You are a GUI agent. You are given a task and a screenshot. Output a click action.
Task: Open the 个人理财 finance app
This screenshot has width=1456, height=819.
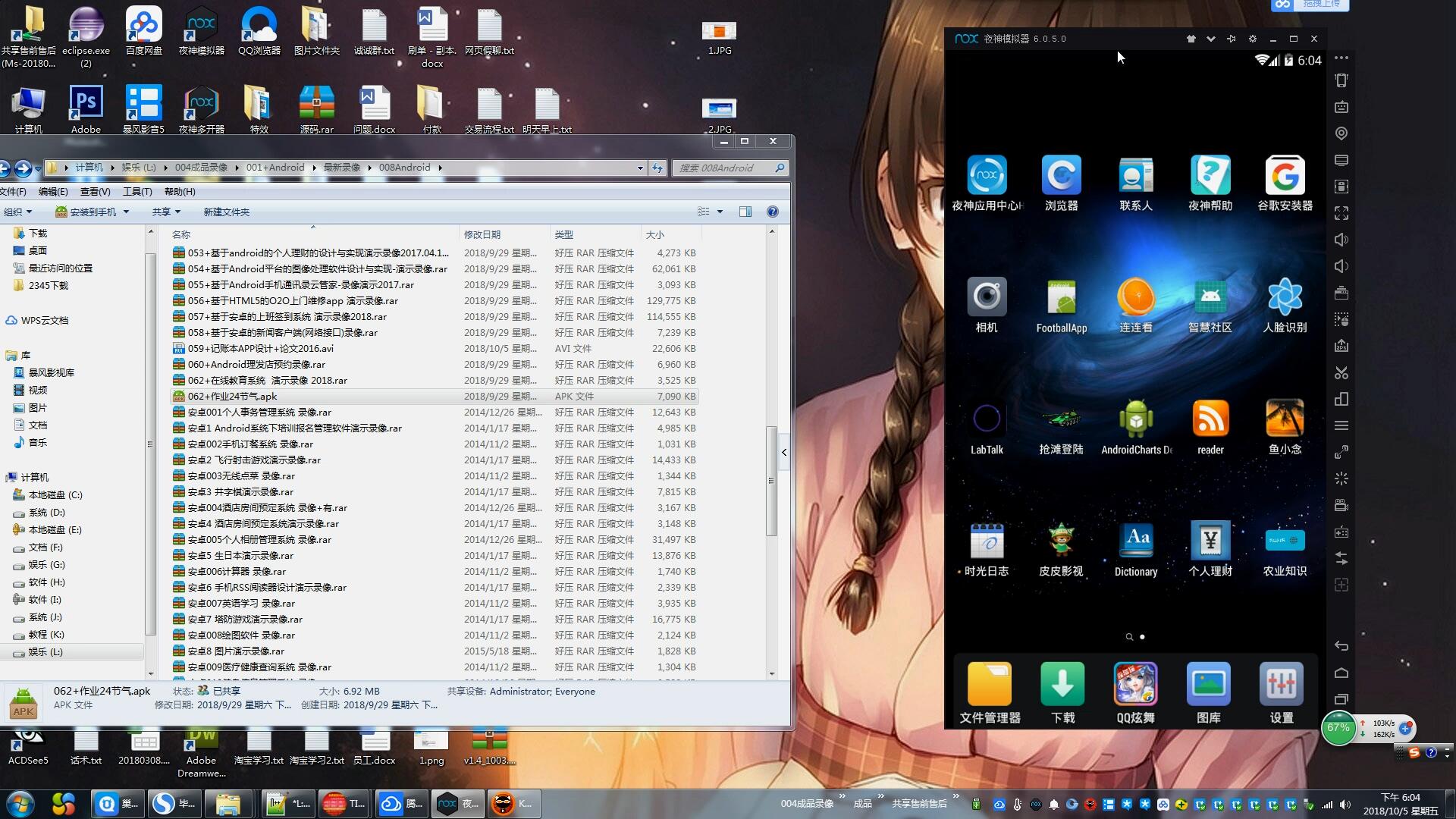coord(1210,550)
